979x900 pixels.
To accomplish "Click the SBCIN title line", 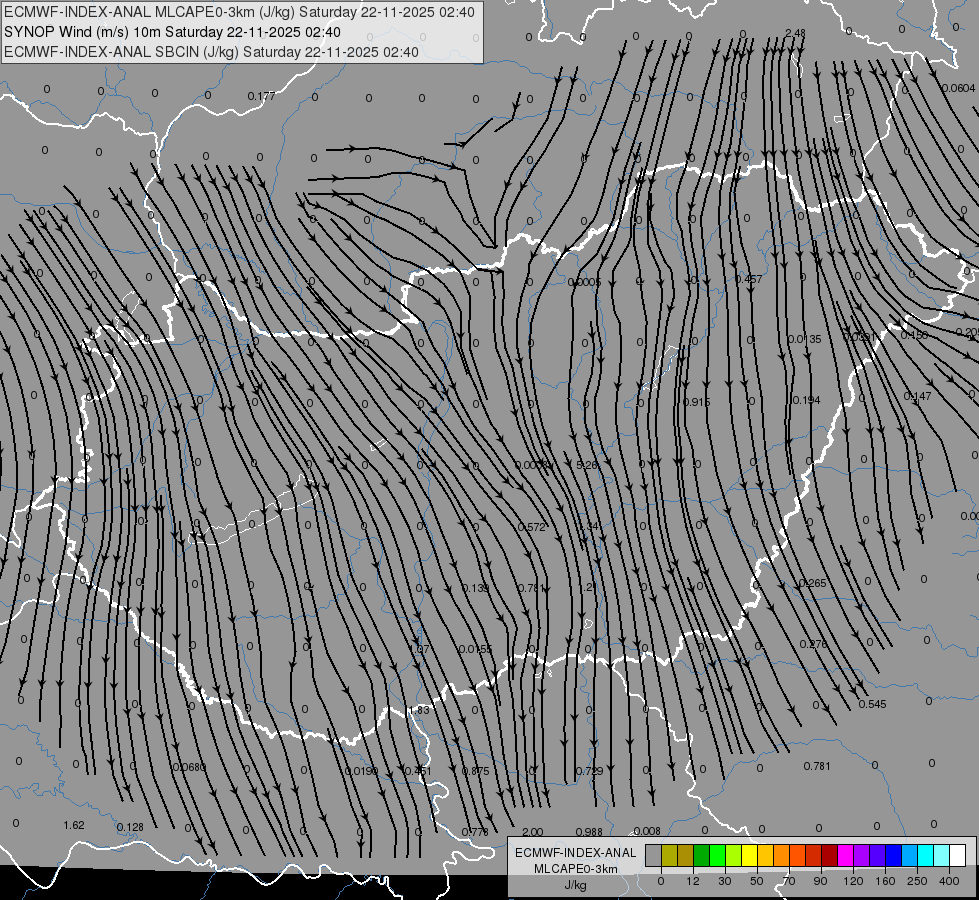I will (x=211, y=52).
